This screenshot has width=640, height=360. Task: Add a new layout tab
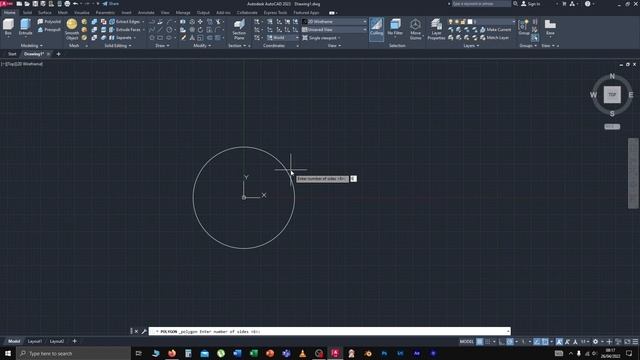click(74, 341)
